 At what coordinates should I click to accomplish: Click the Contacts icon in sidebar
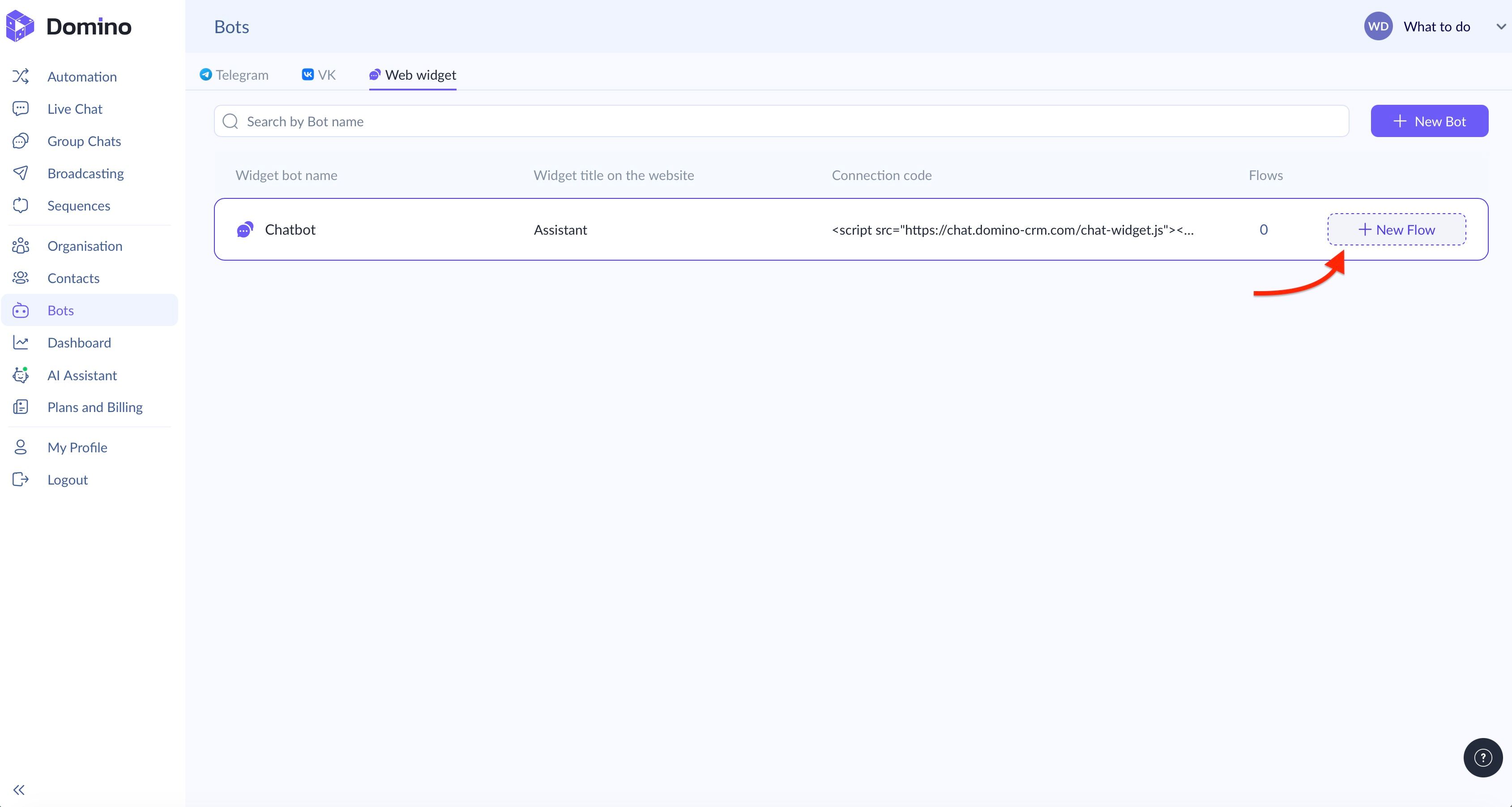[21, 278]
